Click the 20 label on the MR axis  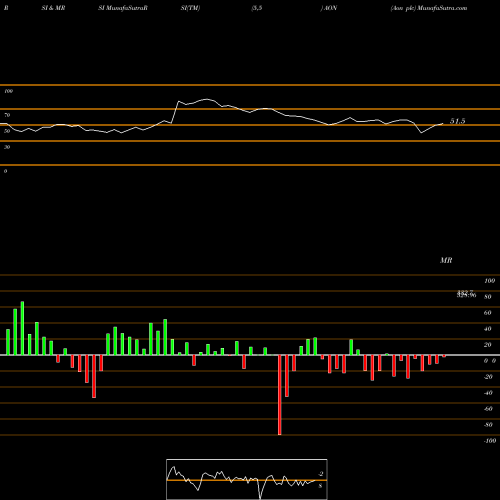point(487,345)
